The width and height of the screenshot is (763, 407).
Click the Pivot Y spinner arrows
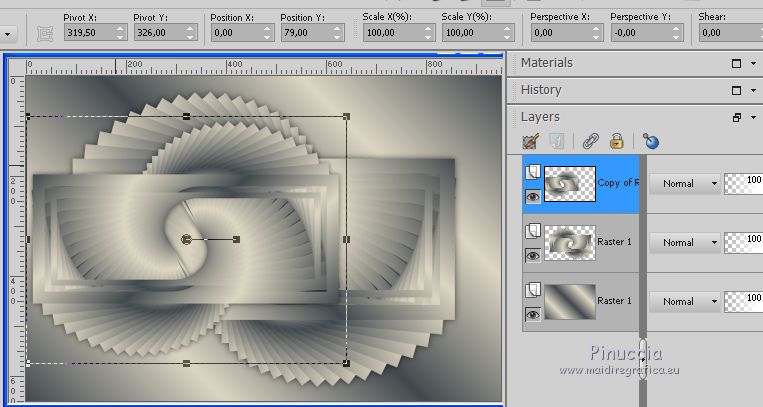tap(191, 33)
